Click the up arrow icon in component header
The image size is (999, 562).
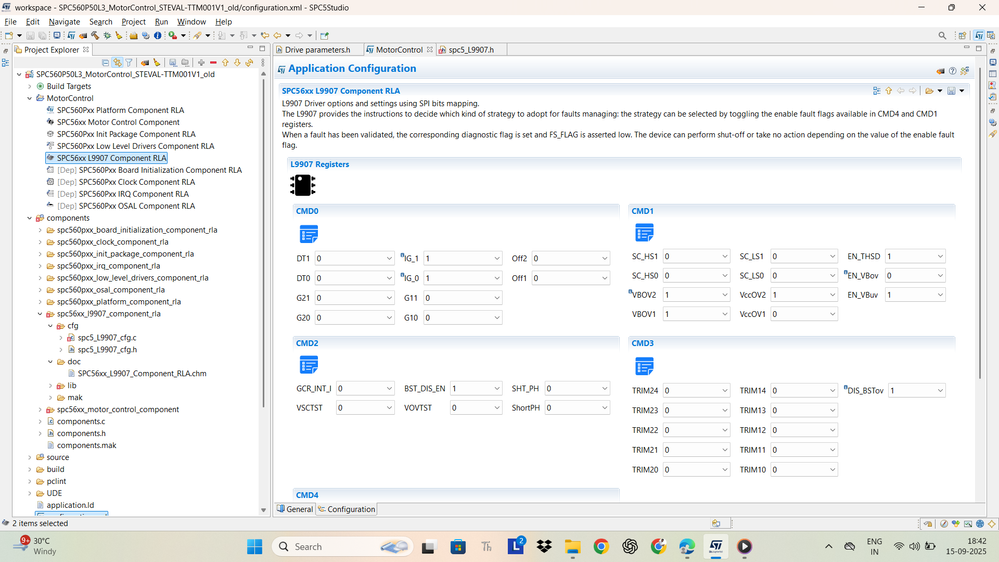(889, 91)
